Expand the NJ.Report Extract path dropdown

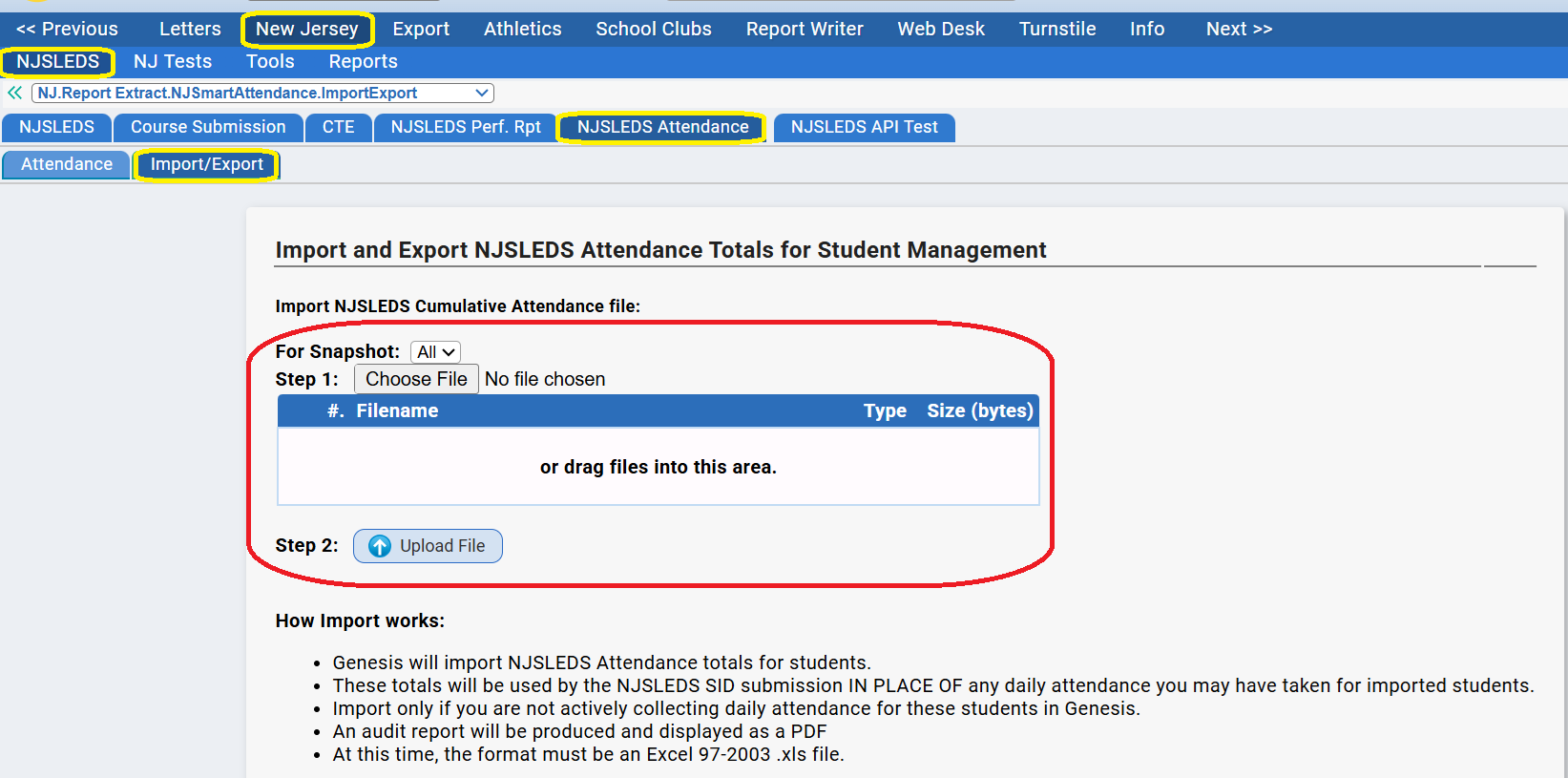point(262,93)
